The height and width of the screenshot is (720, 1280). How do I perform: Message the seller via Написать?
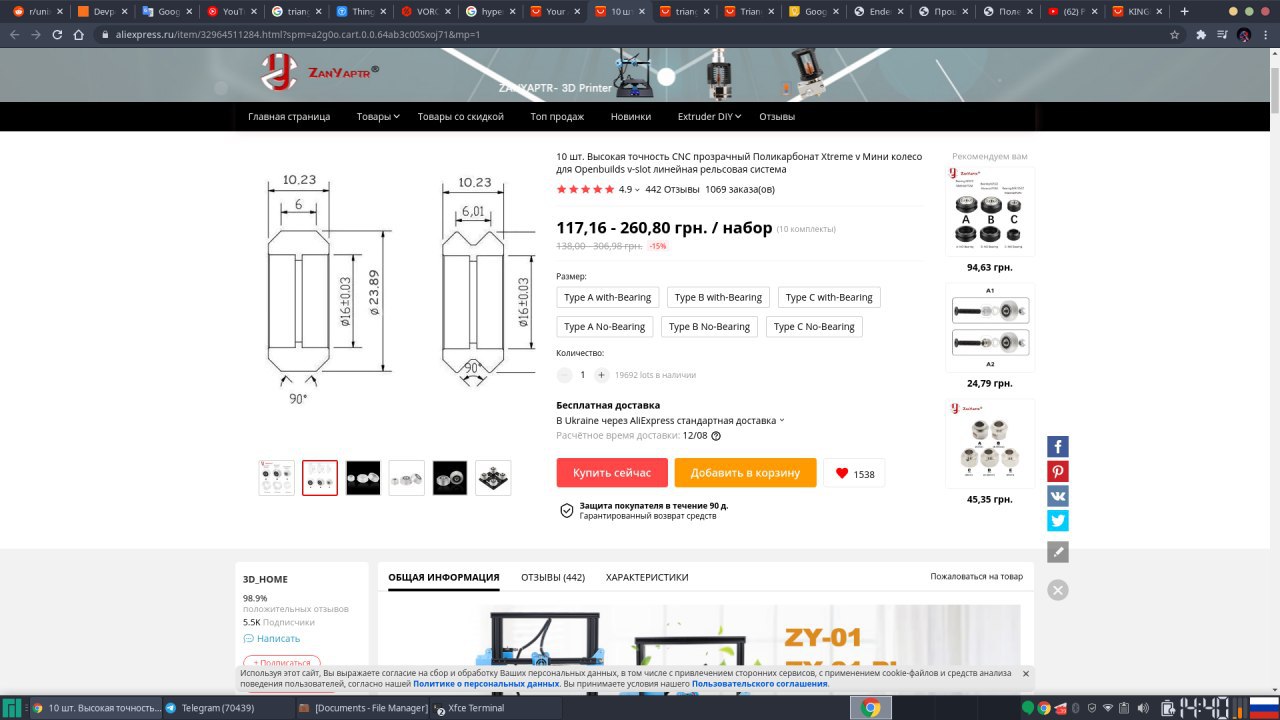click(x=278, y=639)
